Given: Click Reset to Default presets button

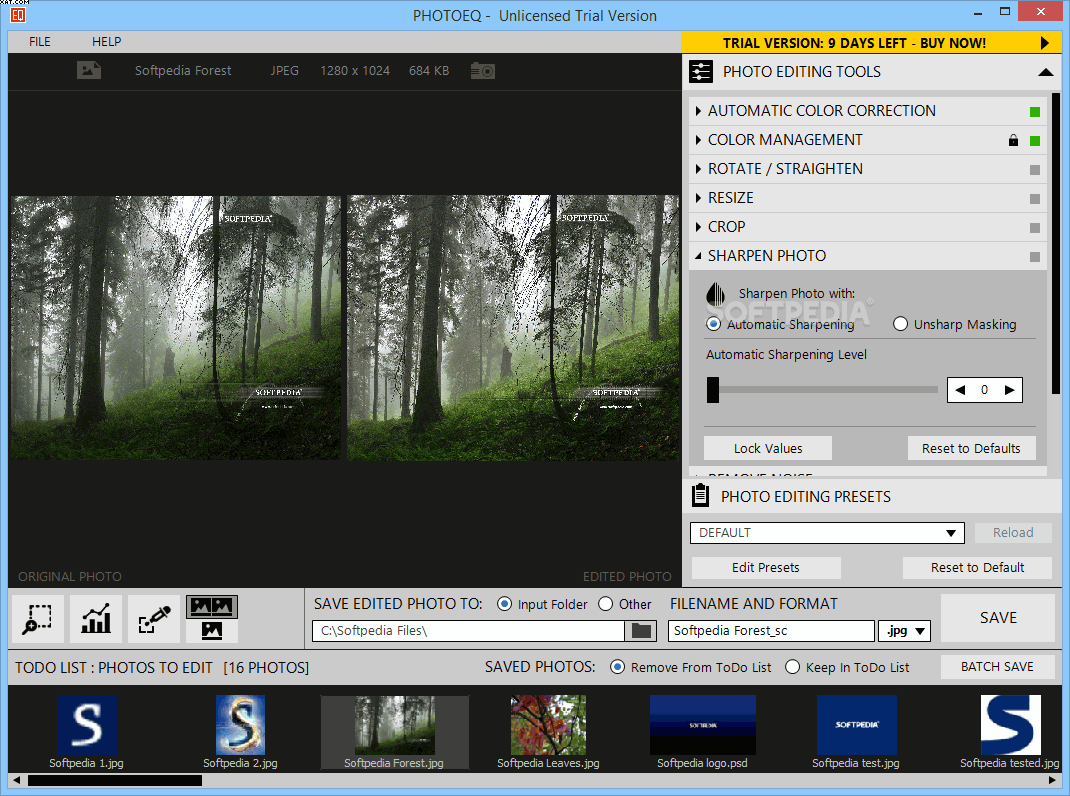Looking at the screenshot, I should pyautogui.click(x=977, y=567).
